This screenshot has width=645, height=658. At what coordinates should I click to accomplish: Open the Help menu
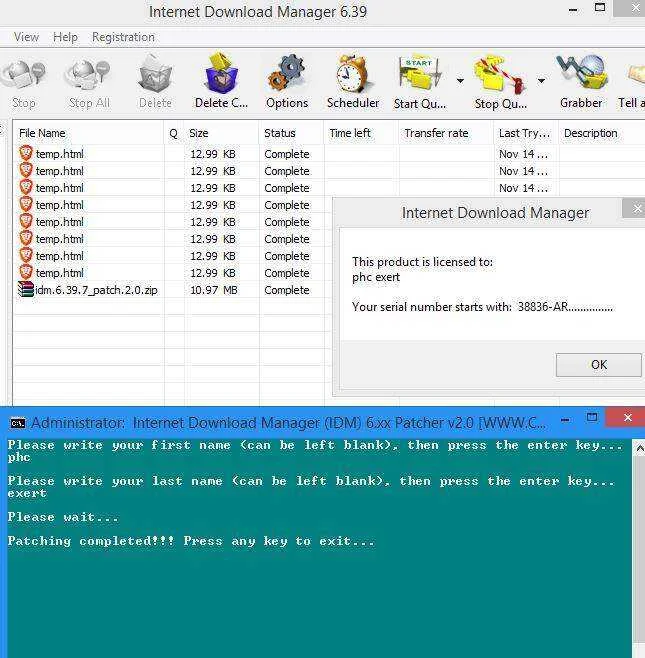click(x=65, y=37)
